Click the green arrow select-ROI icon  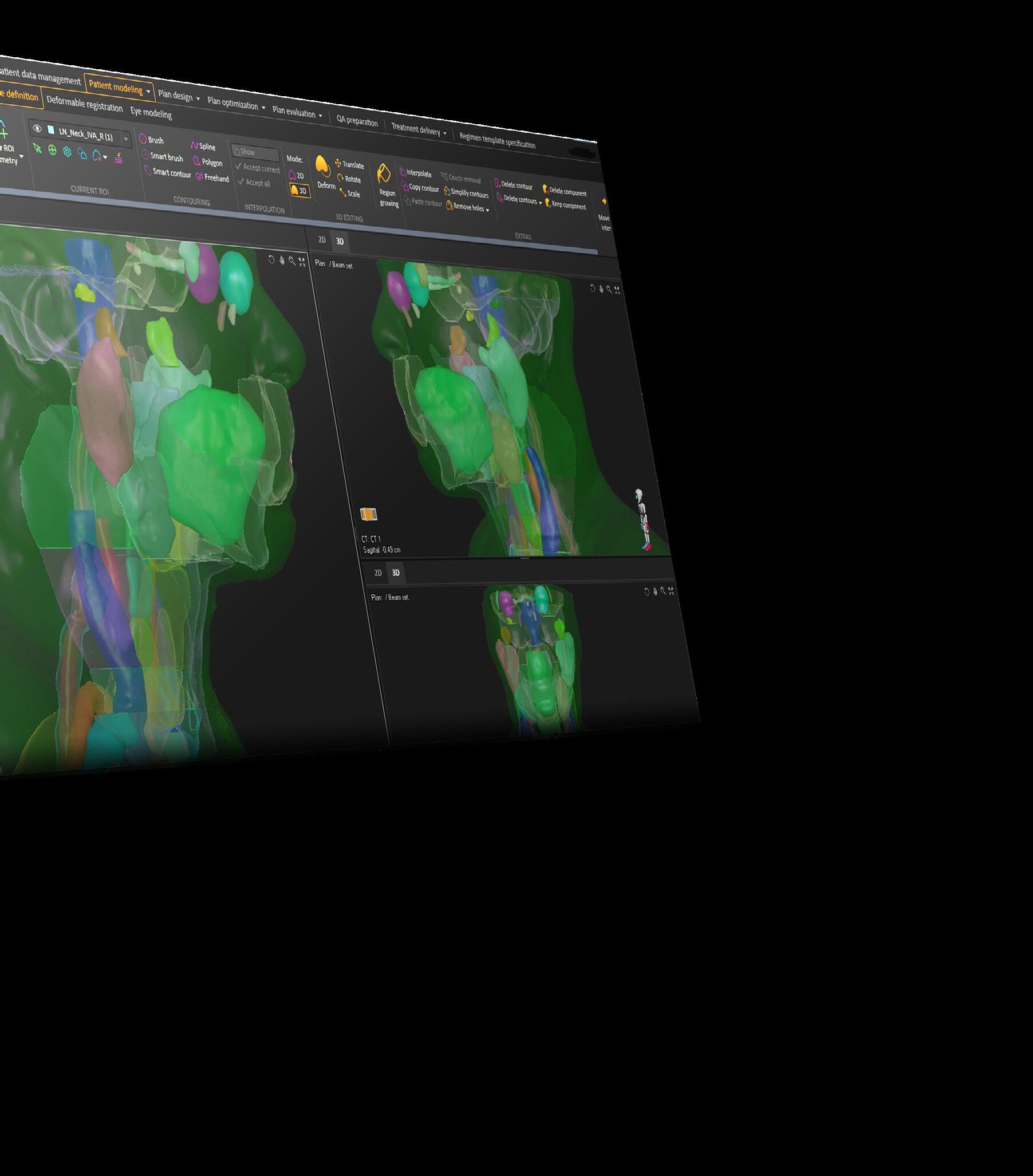[x=37, y=148]
